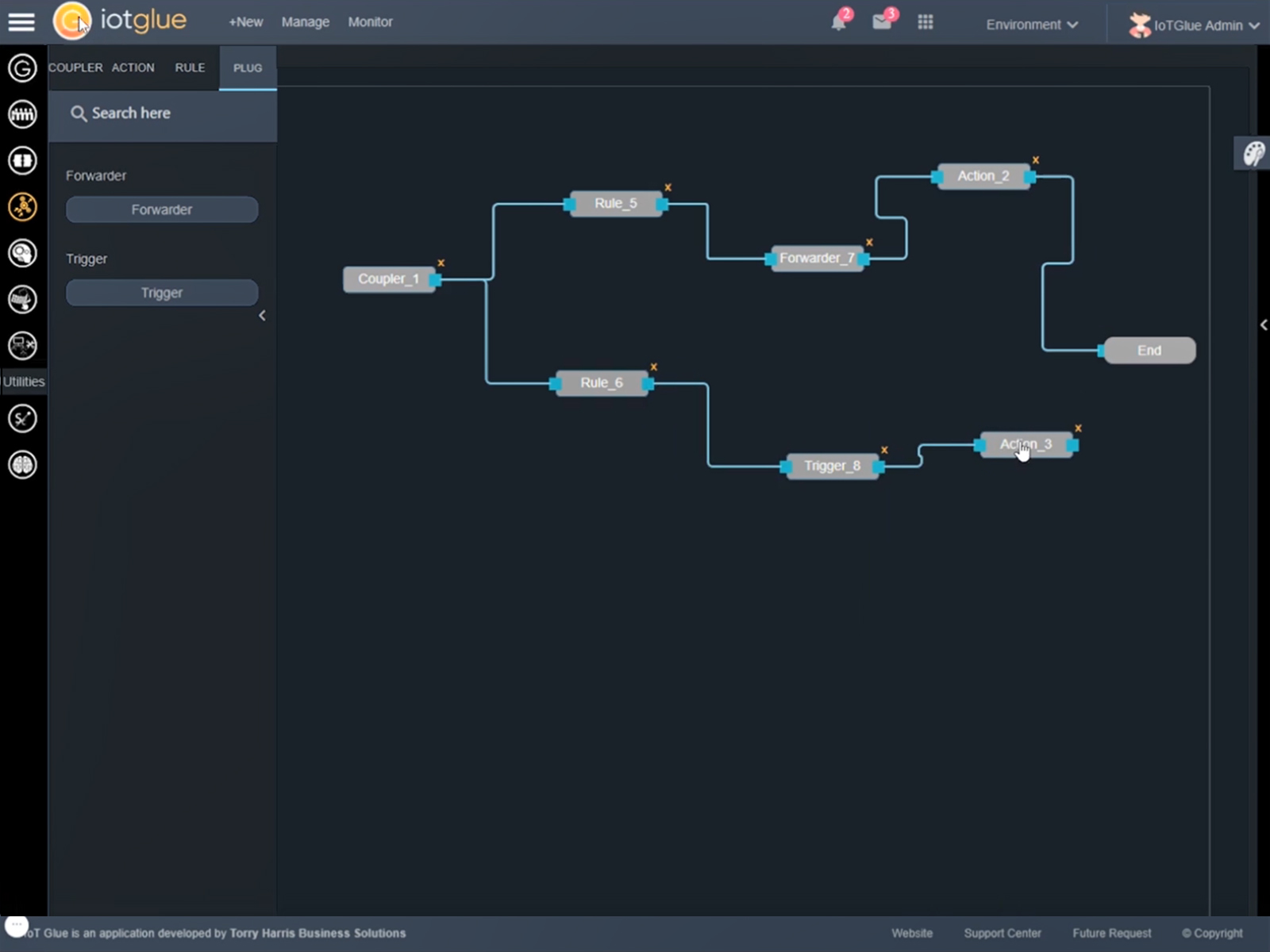This screenshot has width=1270, height=952.
Task: Click the output port of Forwarder_7
Action: tap(864, 259)
